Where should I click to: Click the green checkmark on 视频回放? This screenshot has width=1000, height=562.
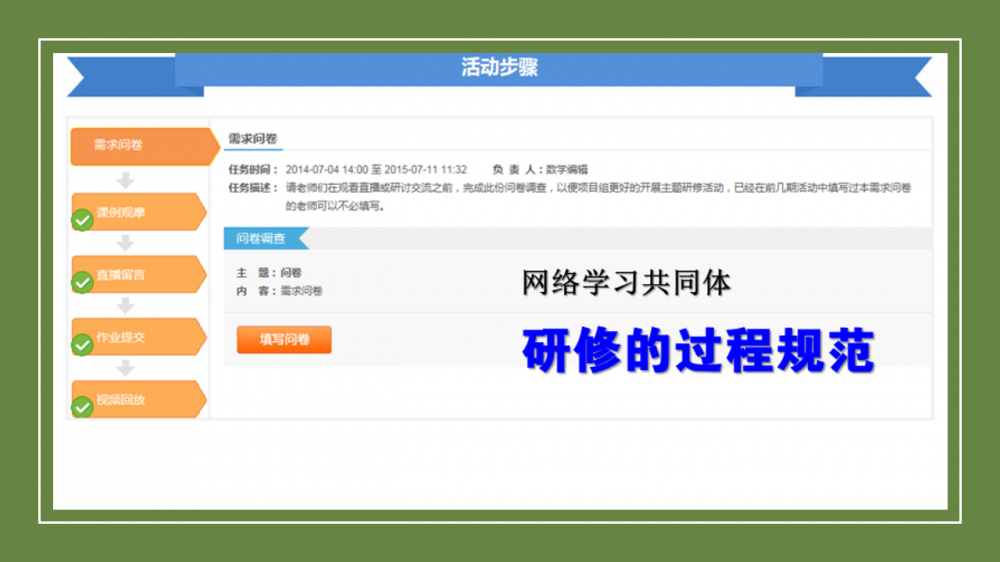click(83, 408)
